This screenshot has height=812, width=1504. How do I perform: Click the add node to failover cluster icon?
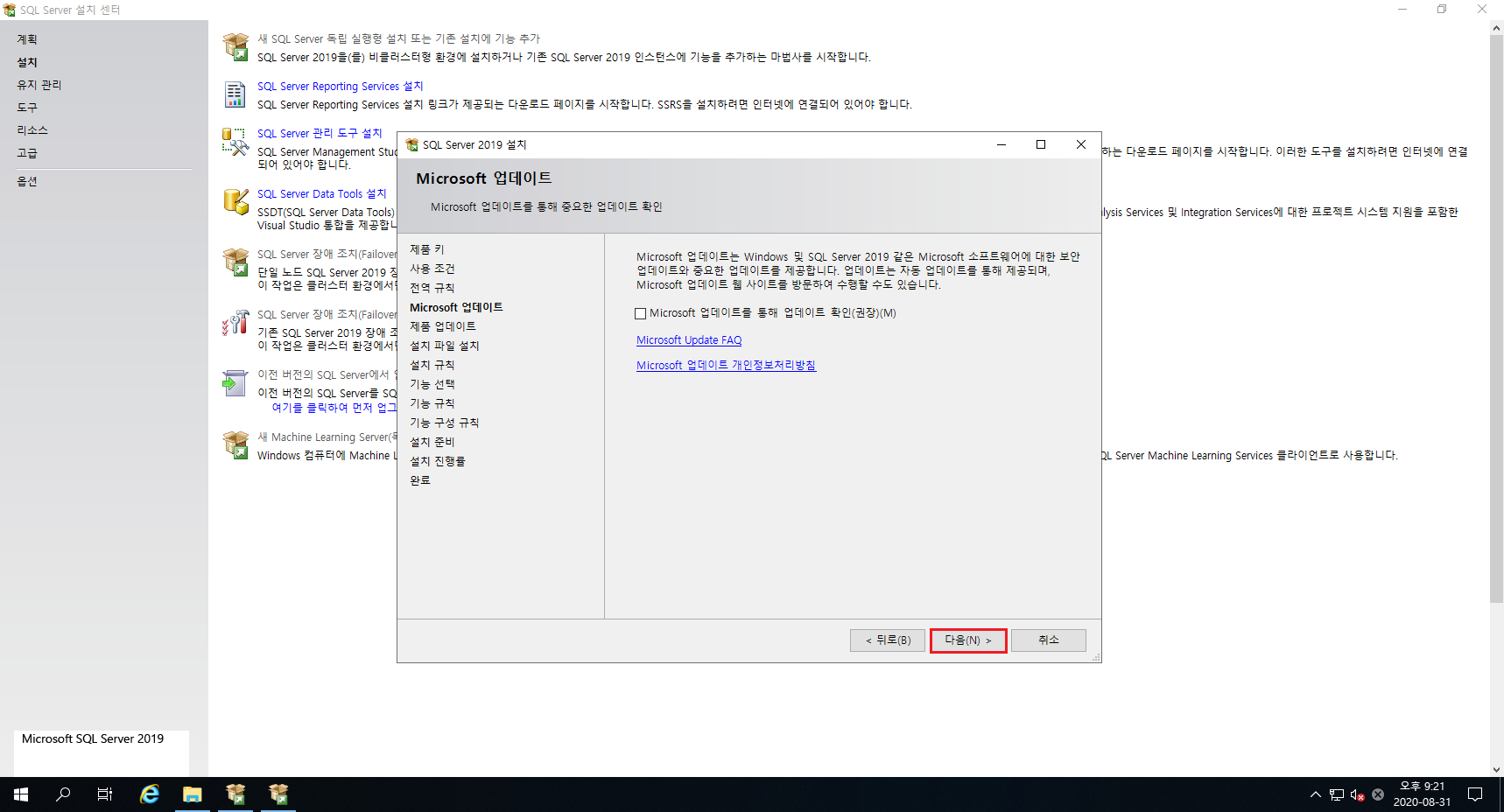click(x=235, y=322)
